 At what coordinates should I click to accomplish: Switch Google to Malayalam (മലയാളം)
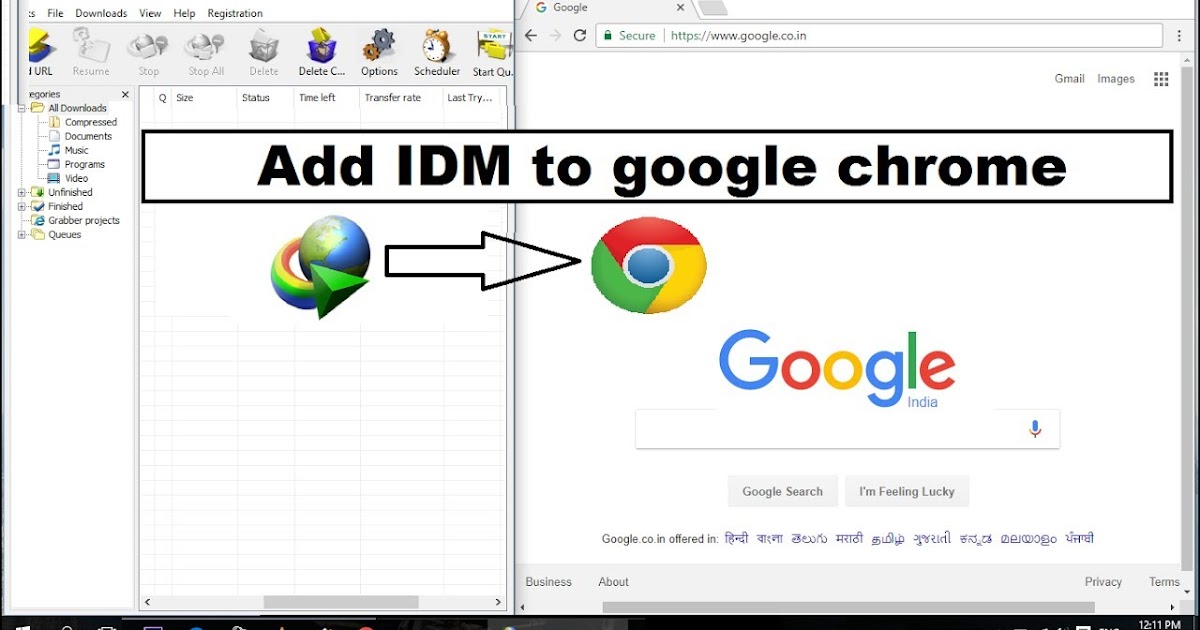tap(1028, 538)
